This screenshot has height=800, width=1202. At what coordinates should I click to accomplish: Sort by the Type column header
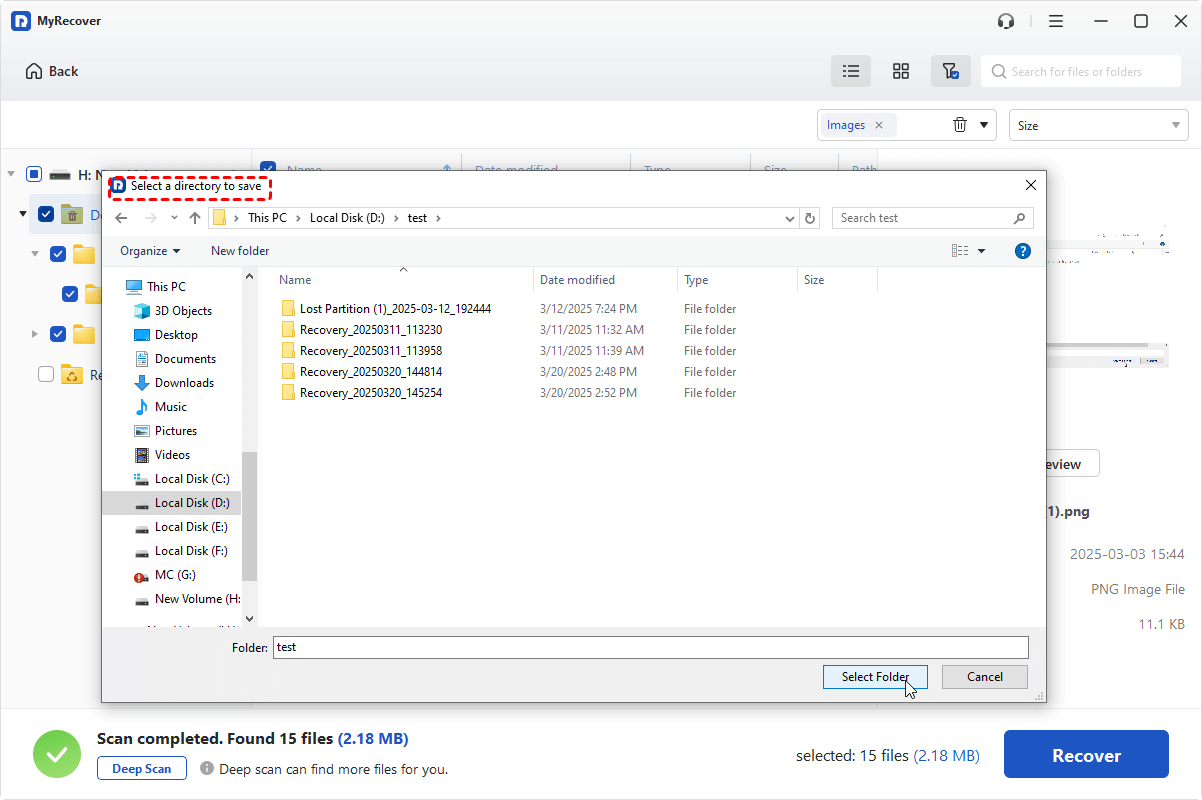click(x=738, y=280)
